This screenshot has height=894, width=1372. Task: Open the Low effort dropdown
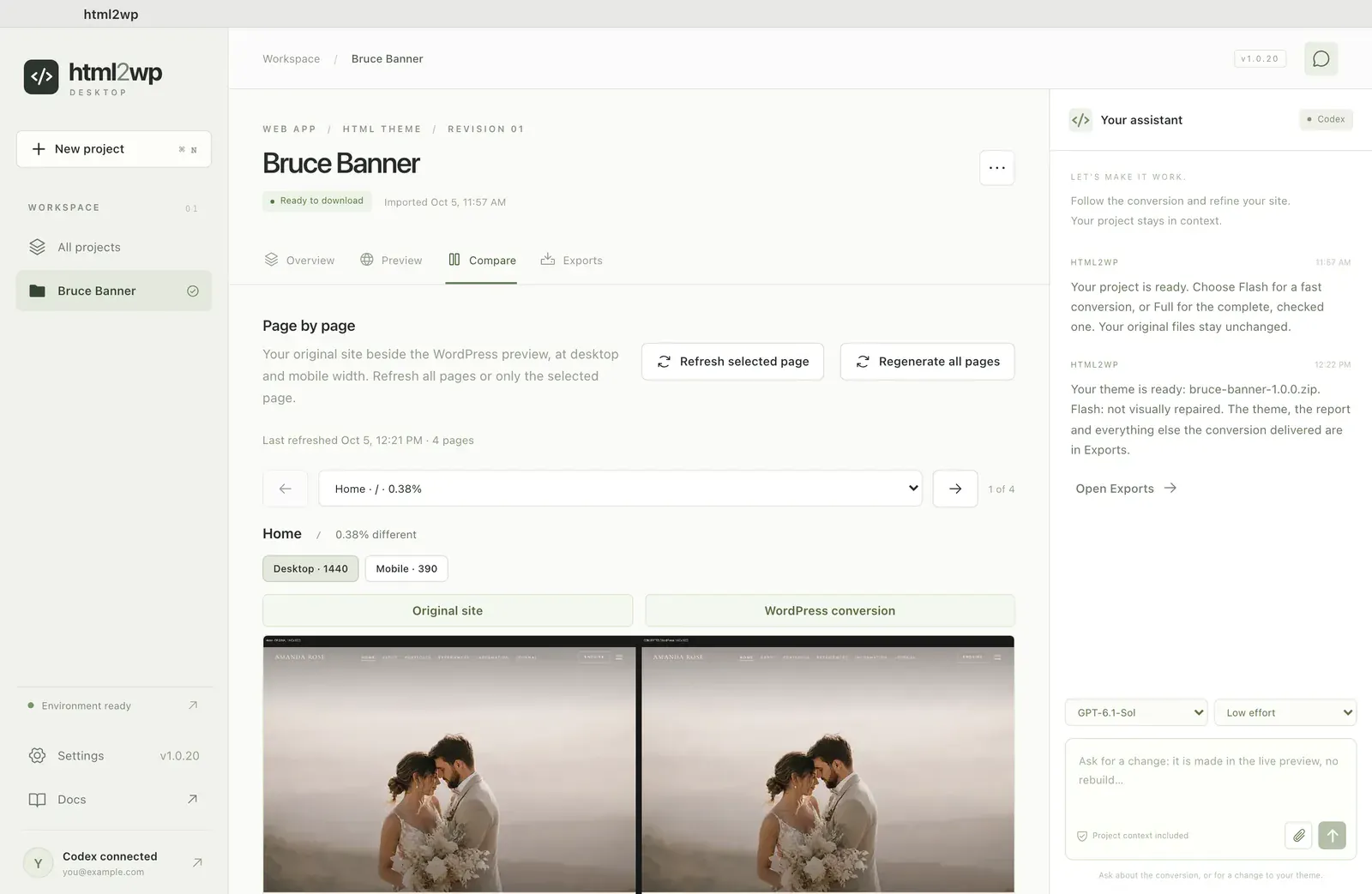tap(1285, 712)
